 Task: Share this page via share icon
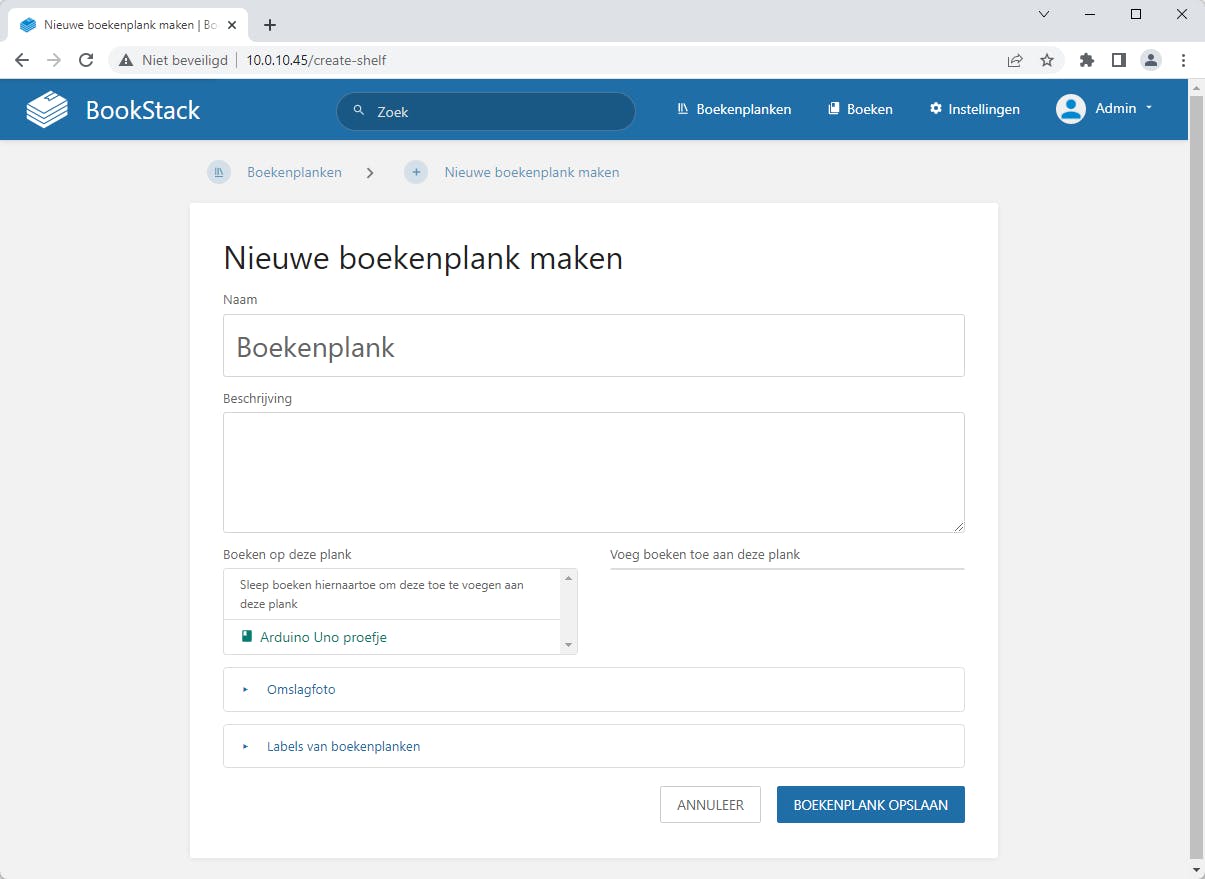1015,60
